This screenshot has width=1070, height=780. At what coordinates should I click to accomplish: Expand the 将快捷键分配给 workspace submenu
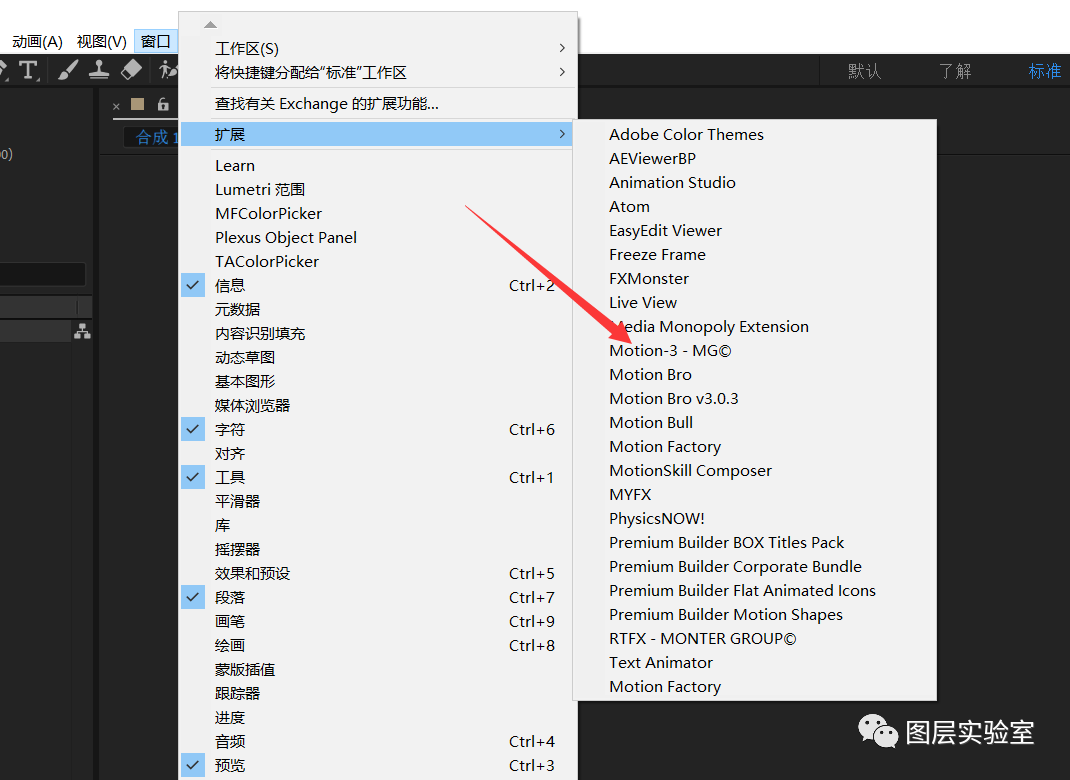click(x=376, y=72)
